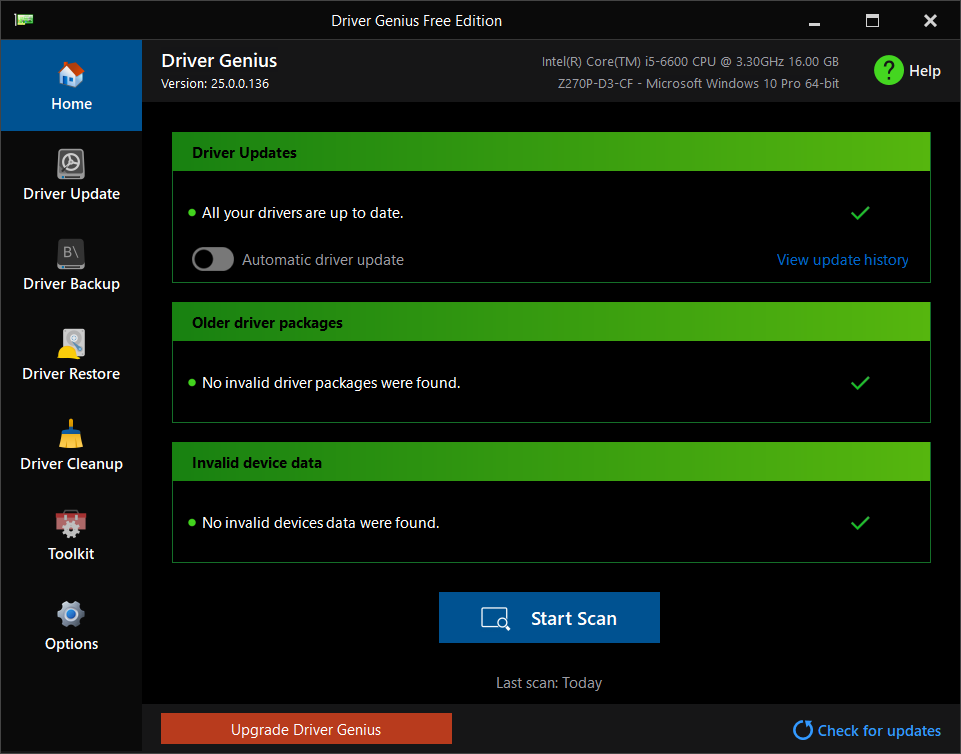The width and height of the screenshot is (961, 754).
Task: Click the Intel Core i5-6600 CPU info text
Action: [690, 62]
